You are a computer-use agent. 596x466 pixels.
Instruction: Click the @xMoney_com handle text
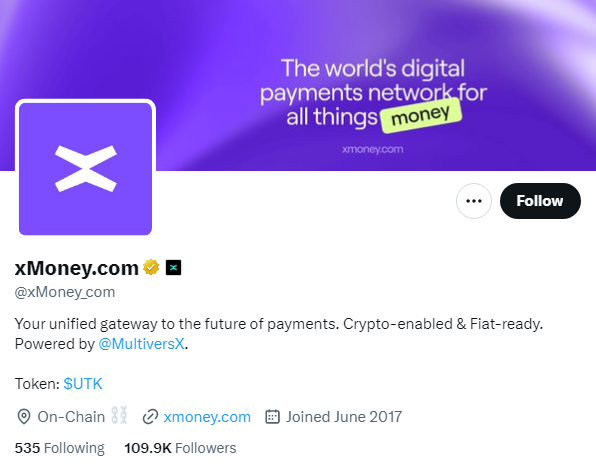point(65,292)
